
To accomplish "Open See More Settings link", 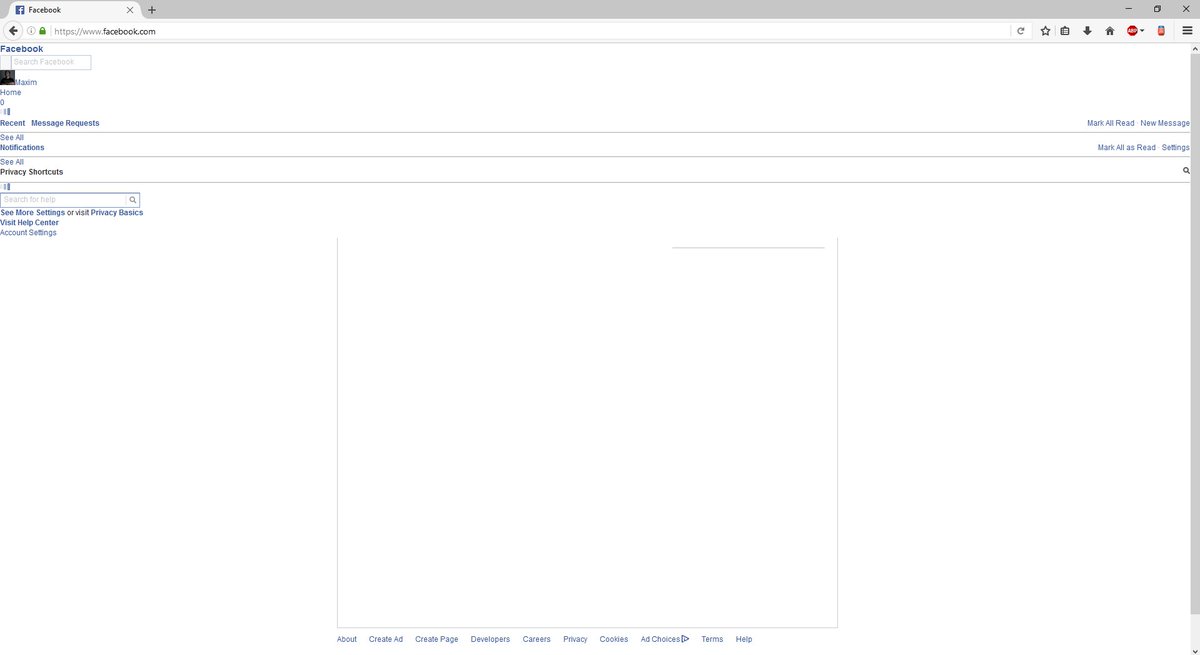I will [x=32, y=213].
